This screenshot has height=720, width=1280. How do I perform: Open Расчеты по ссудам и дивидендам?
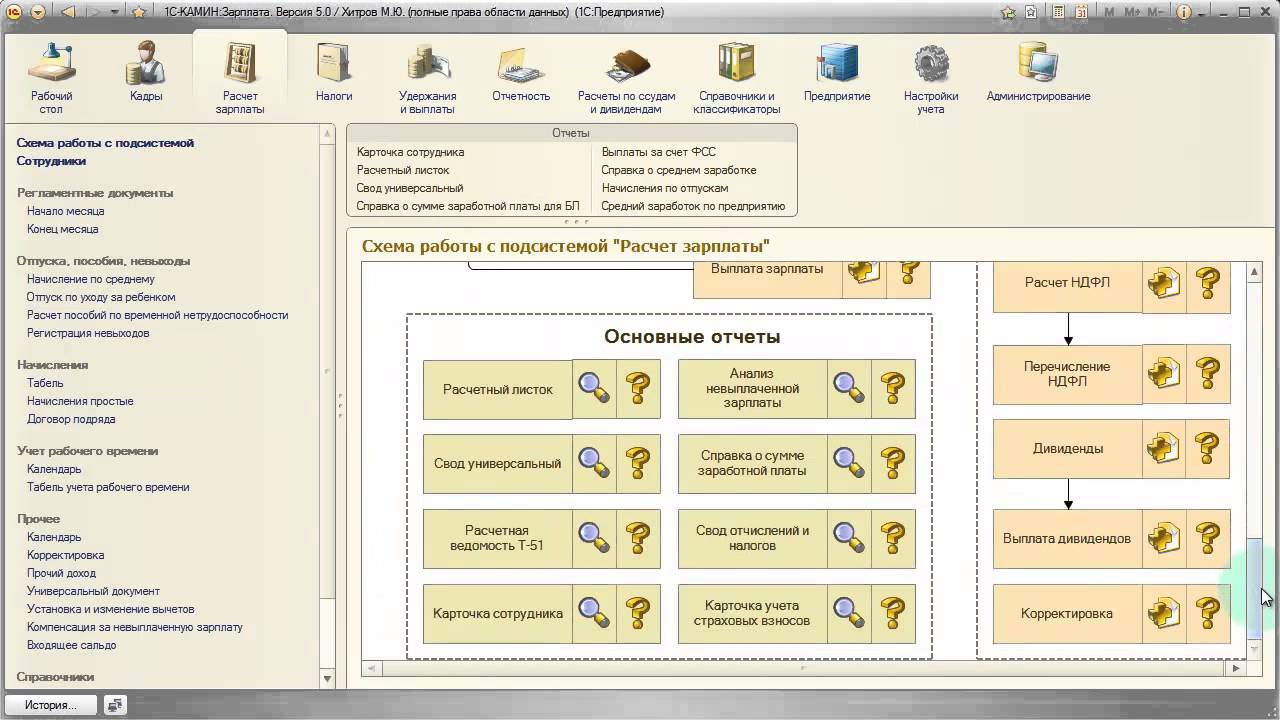point(627,78)
